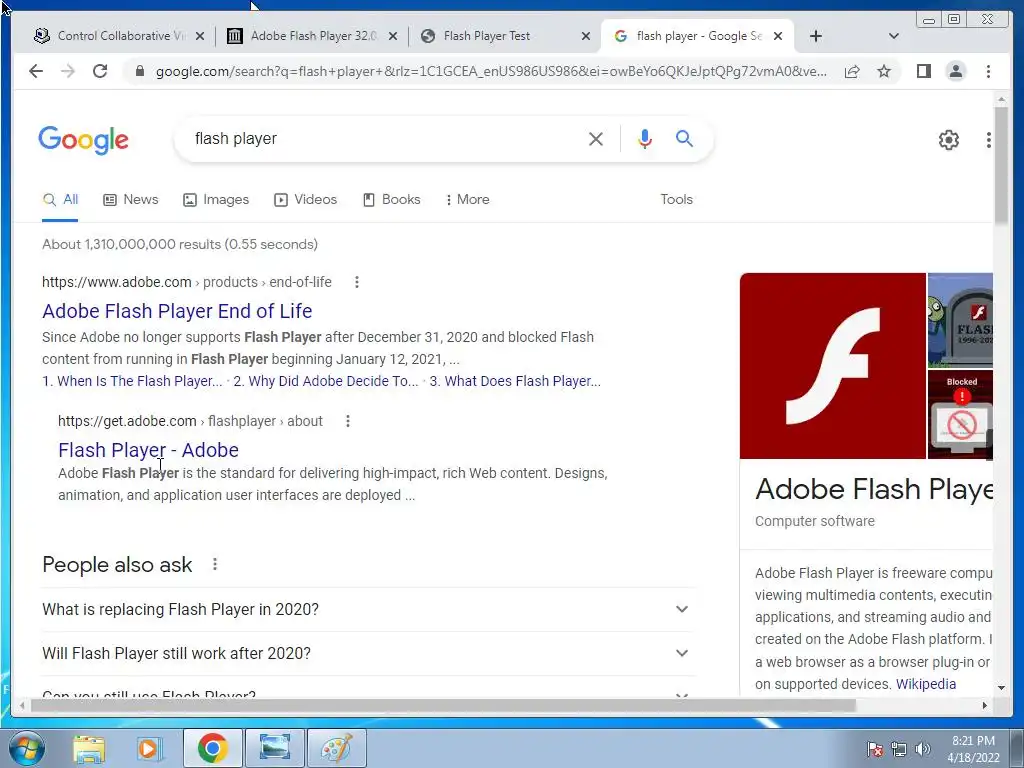Click the address bar URL
The image size is (1024, 768).
491,71
